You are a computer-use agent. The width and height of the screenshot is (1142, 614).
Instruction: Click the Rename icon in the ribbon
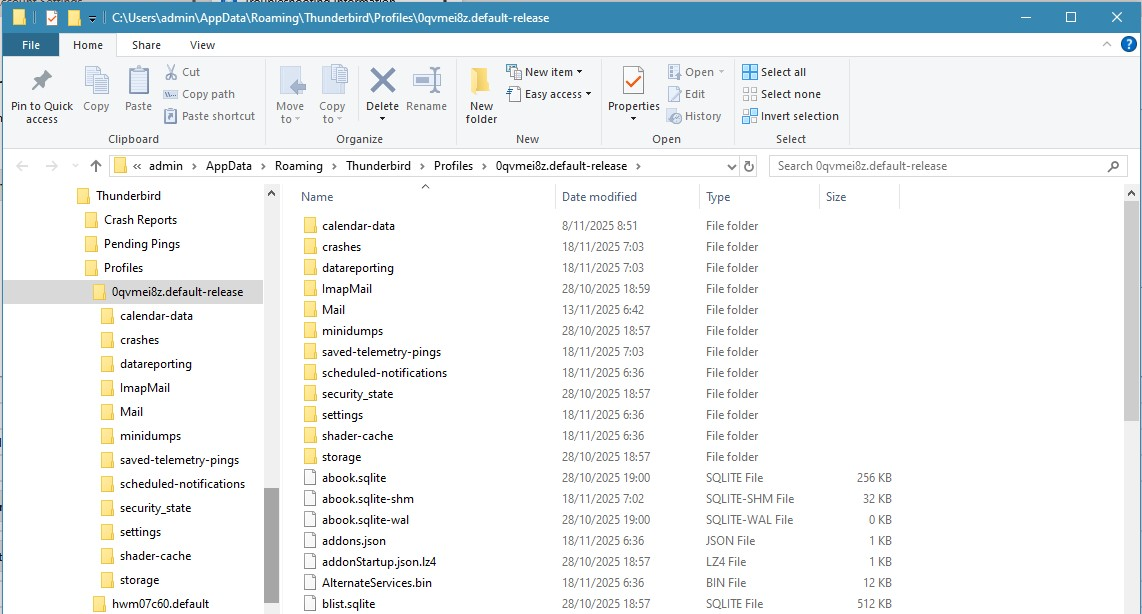427,82
